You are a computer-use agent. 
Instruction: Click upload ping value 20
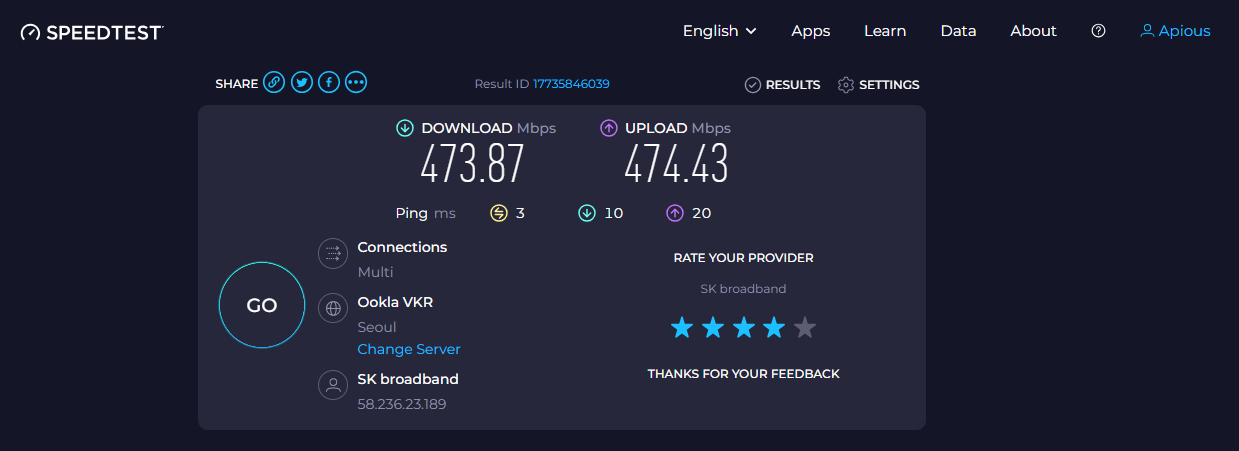[701, 213]
